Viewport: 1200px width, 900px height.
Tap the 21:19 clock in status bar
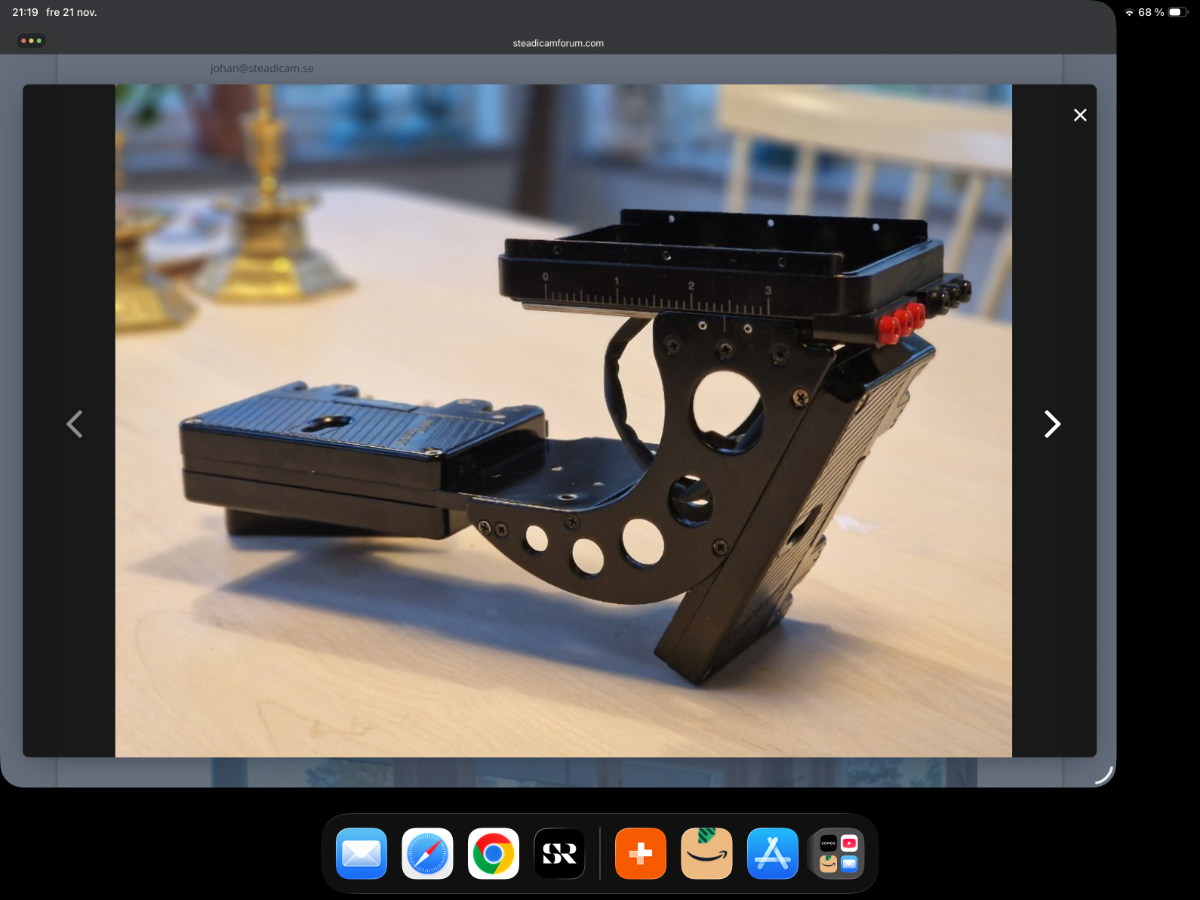point(25,12)
